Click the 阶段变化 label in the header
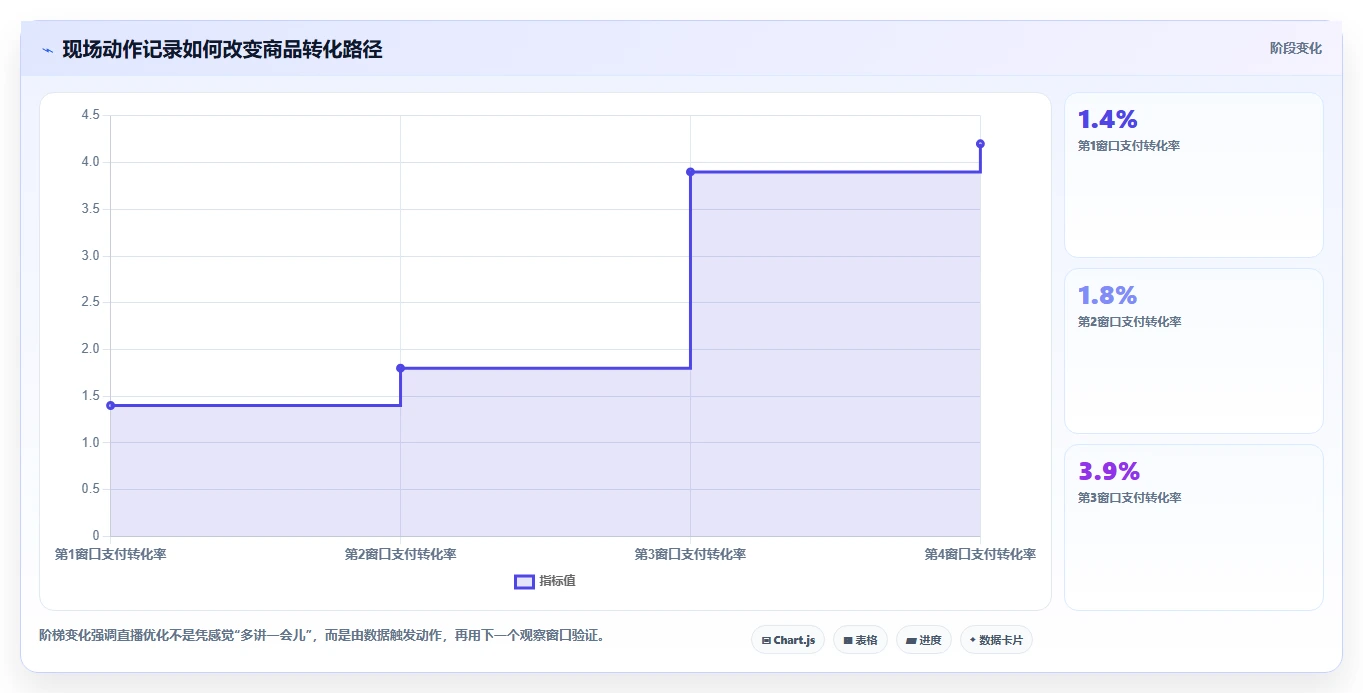 (1295, 48)
